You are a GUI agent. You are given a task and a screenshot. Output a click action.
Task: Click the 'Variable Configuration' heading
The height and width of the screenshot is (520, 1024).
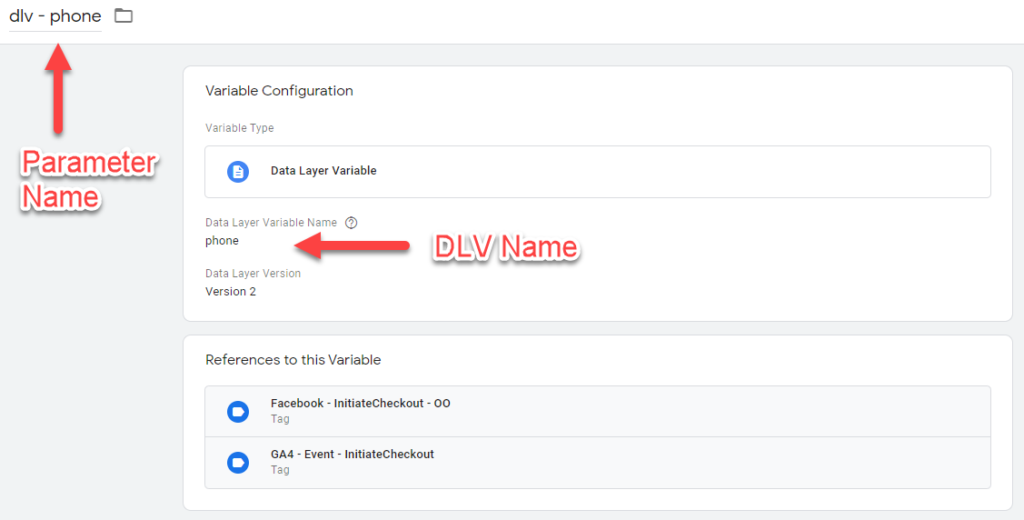click(279, 91)
